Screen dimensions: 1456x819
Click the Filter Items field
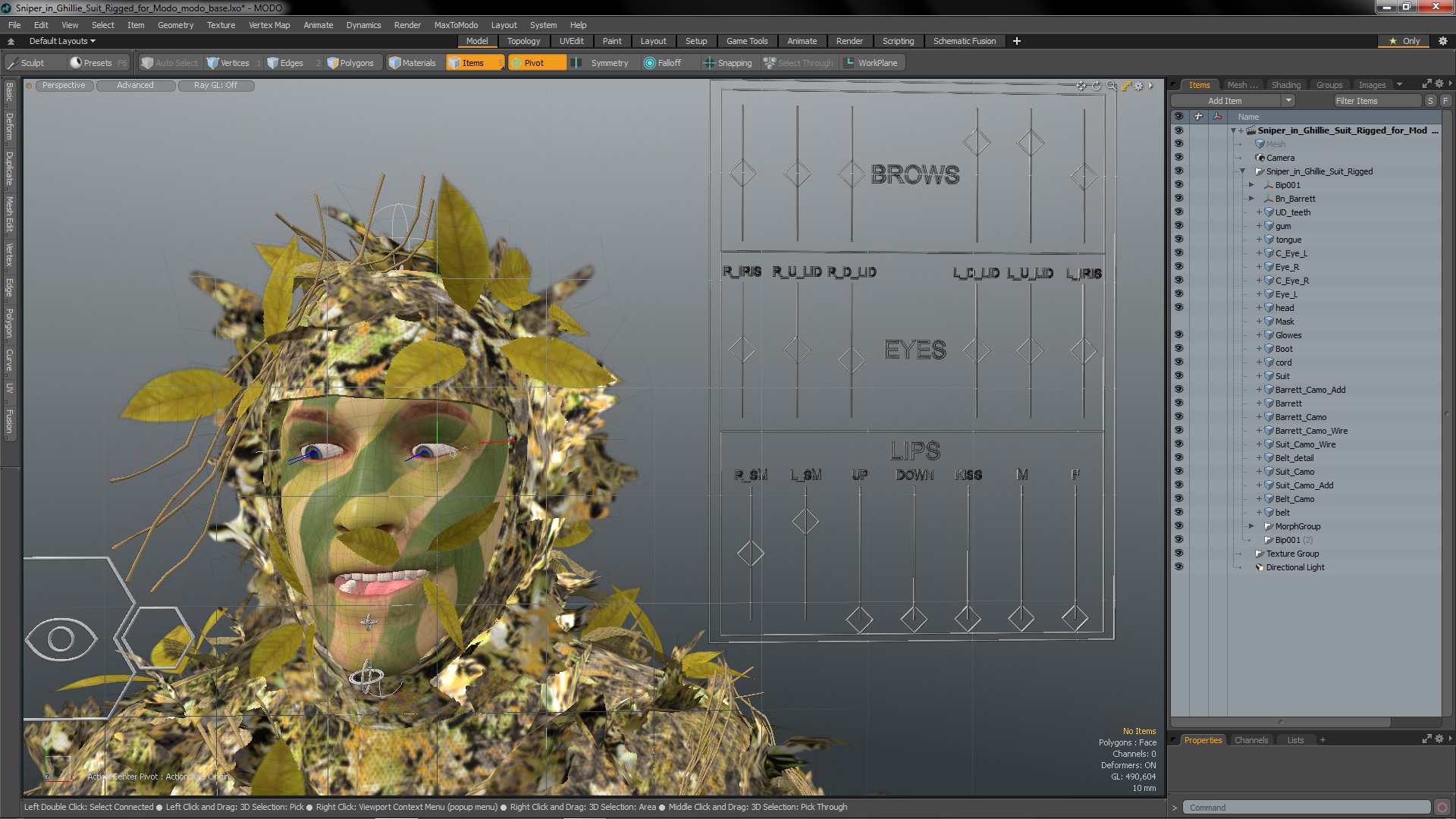coord(1376,101)
